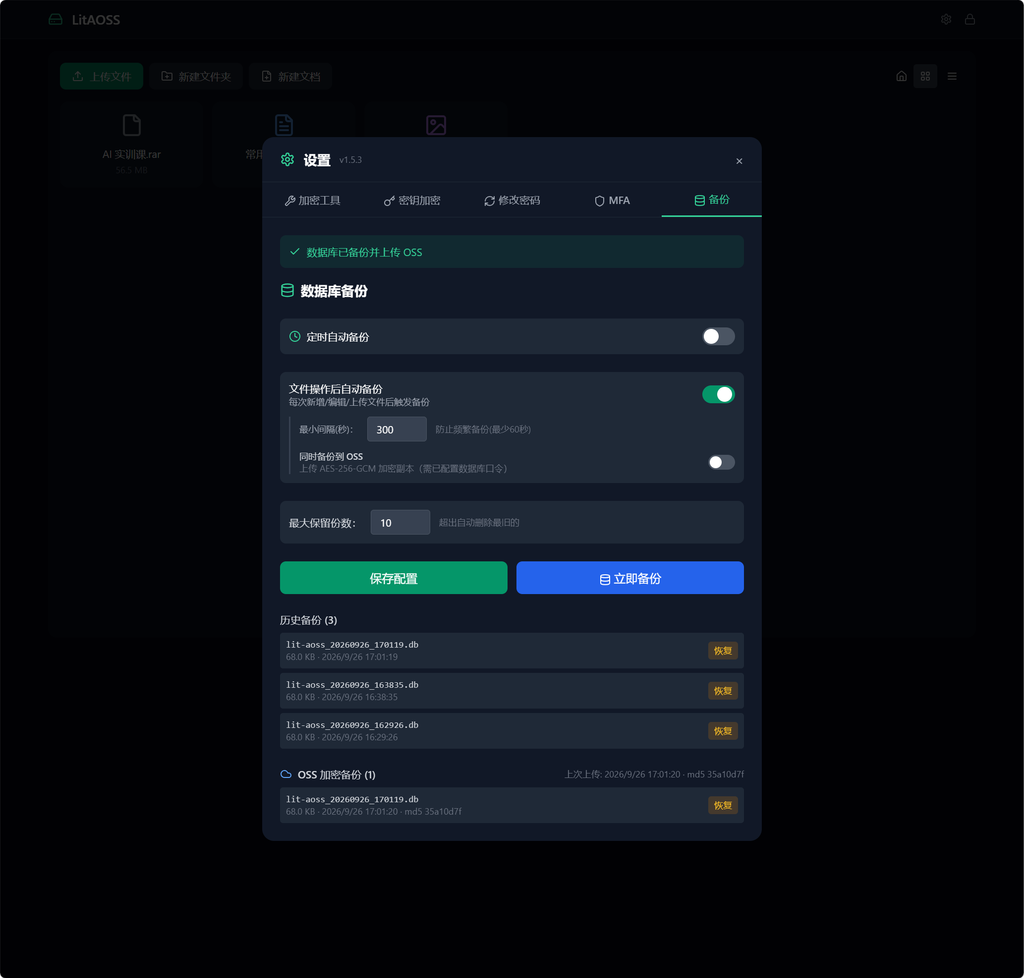Close the 设置 dialog
The width and height of the screenshot is (1024, 978).
point(739,161)
